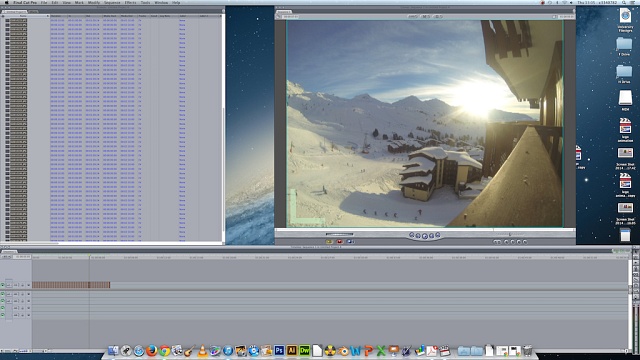Toggle A2 track audible control in Timeline
The height and width of the screenshot is (360, 640).
pyautogui.click(x=3, y=301)
